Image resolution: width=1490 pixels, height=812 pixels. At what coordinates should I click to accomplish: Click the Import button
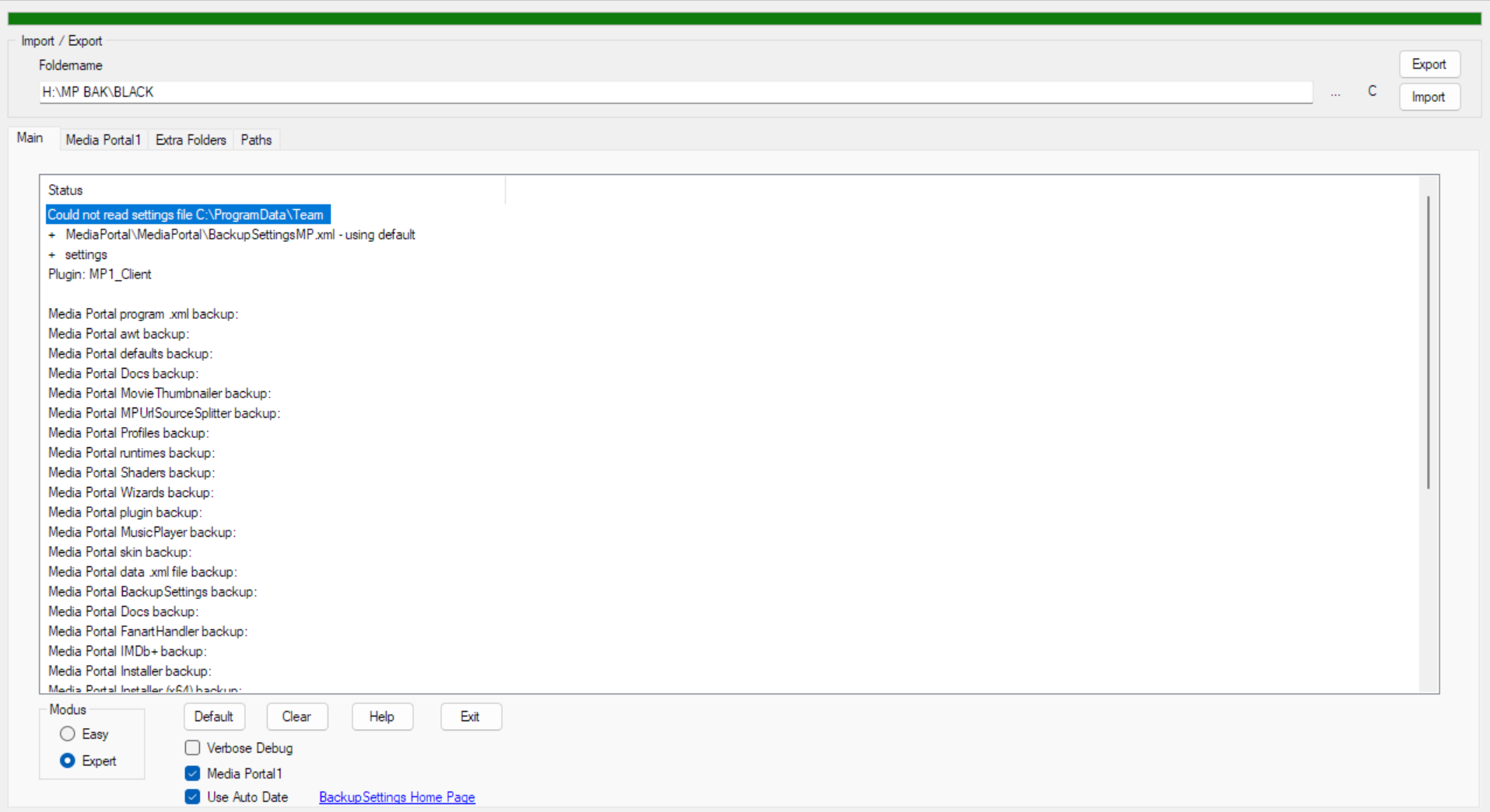click(x=1429, y=97)
